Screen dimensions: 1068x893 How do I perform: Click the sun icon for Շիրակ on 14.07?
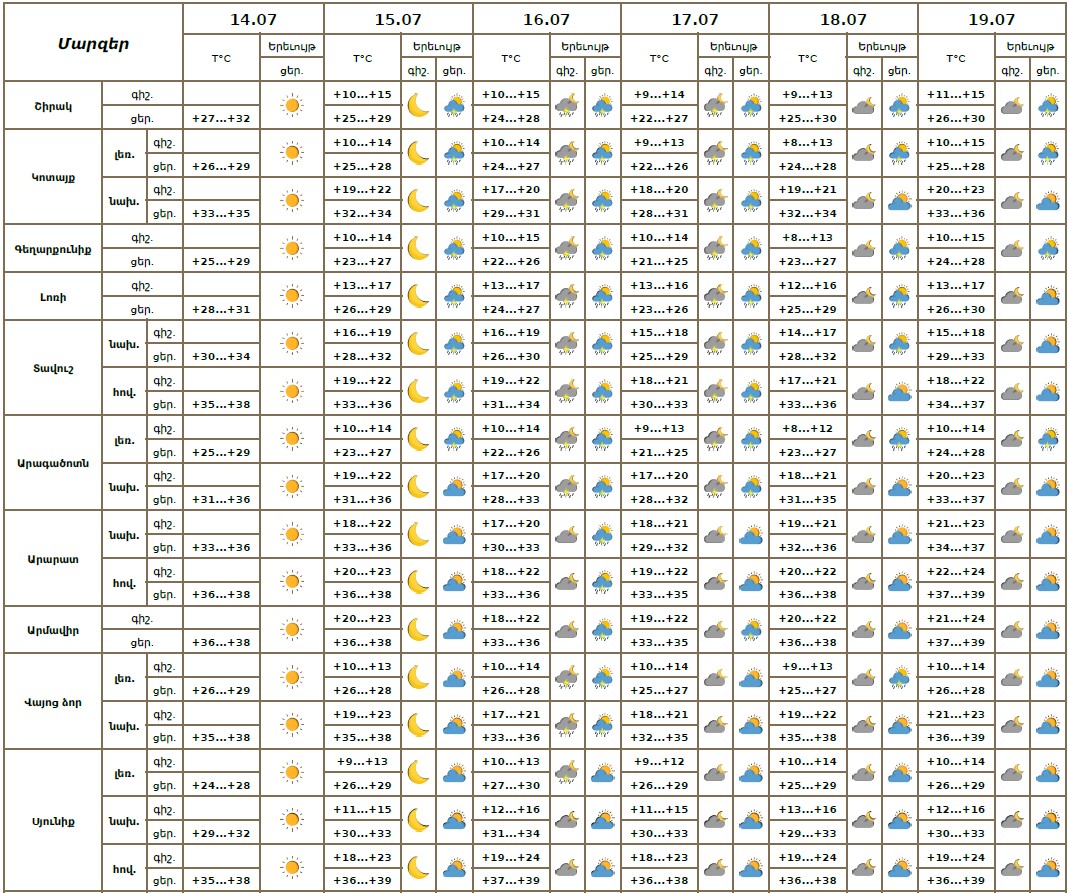pyautogui.click(x=291, y=105)
